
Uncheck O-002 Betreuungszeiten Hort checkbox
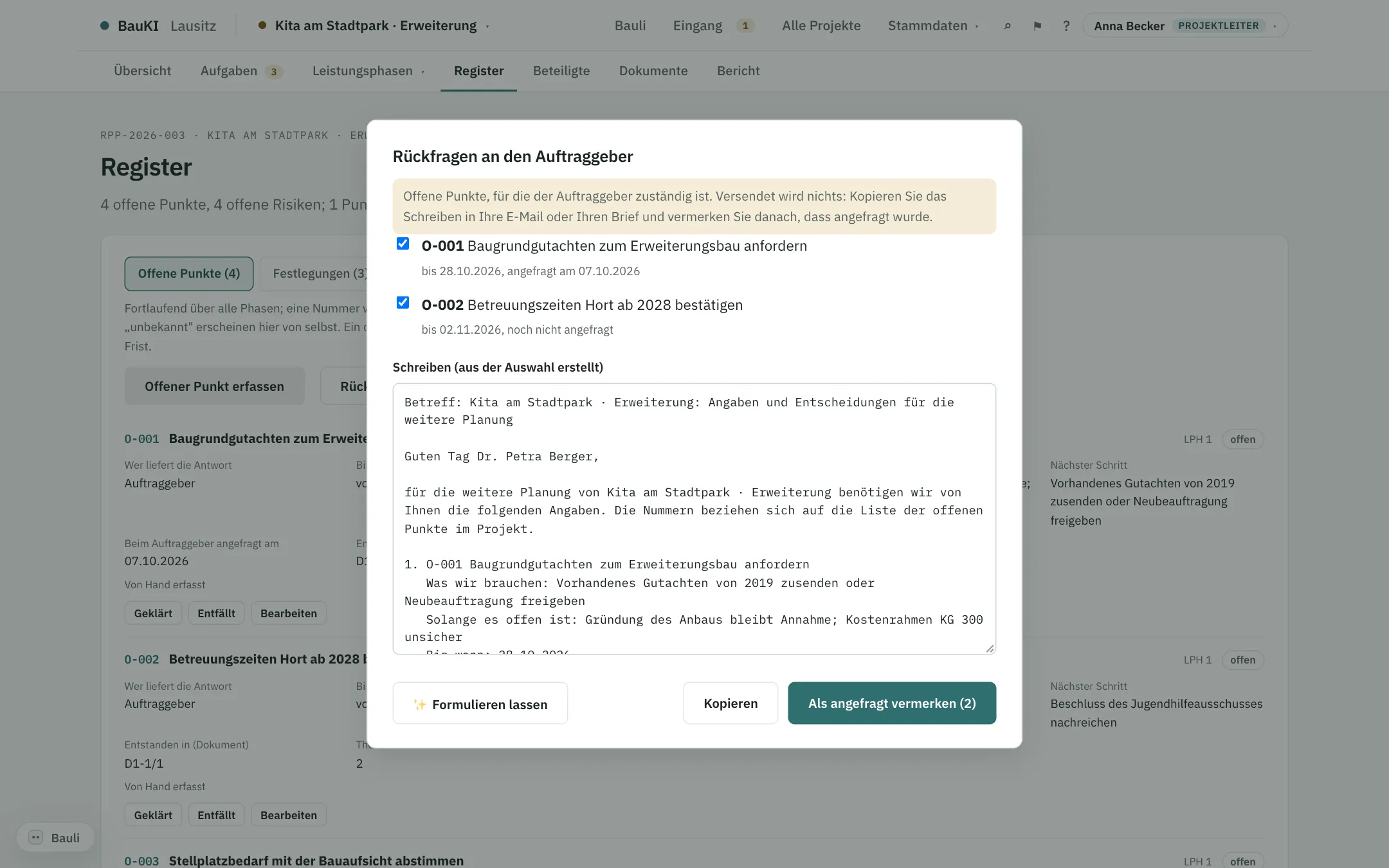403,302
